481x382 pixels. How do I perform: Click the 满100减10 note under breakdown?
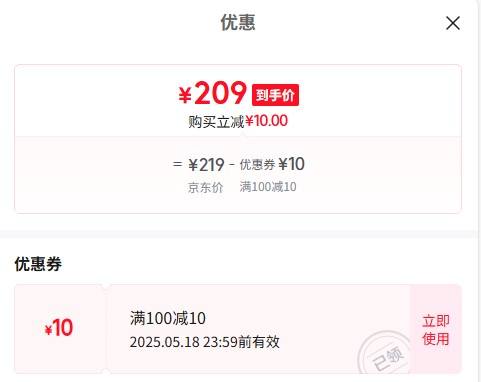(268, 187)
